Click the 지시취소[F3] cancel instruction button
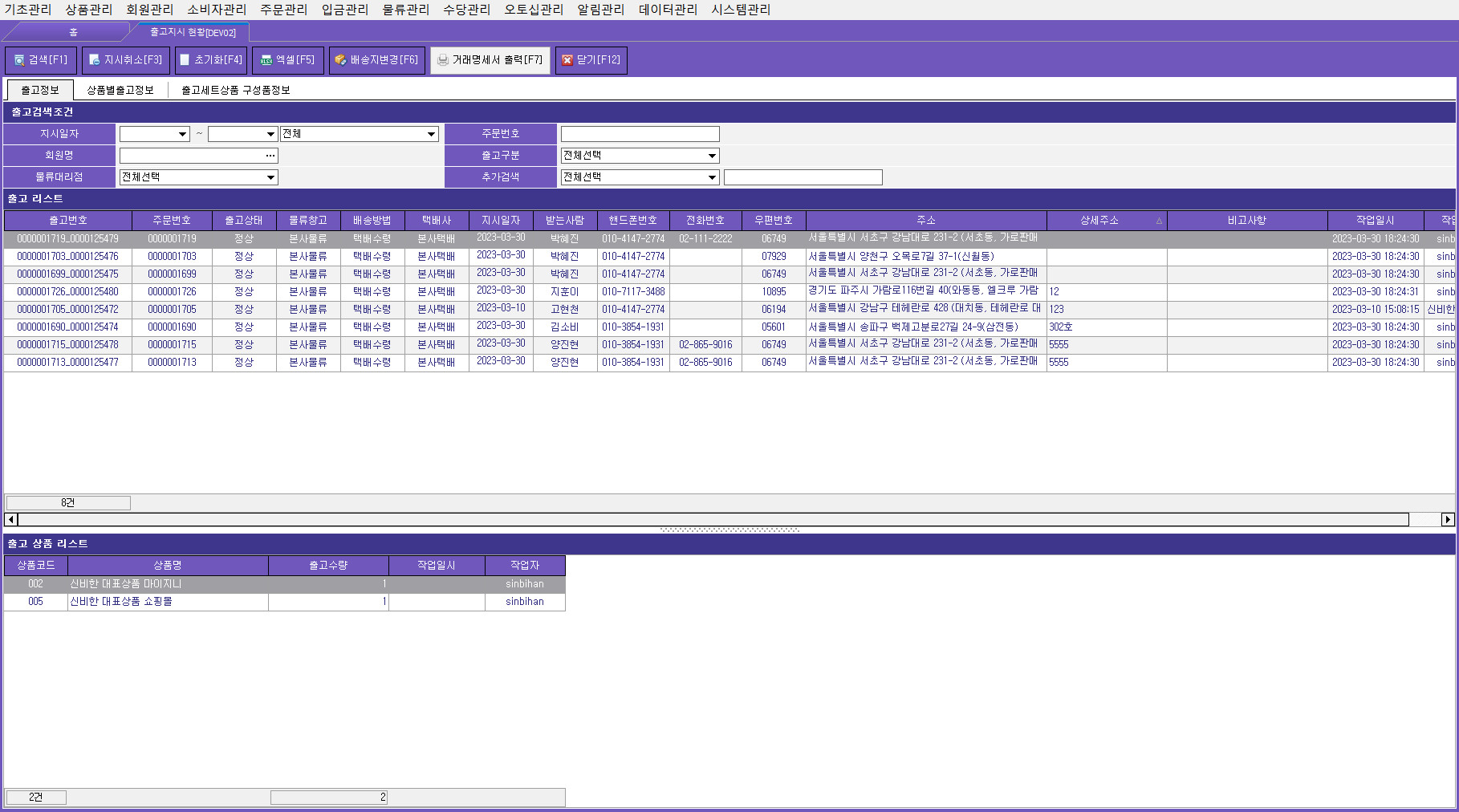The width and height of the screenshot is (1459, 812). pyautogui.click(x=126, y=60)
